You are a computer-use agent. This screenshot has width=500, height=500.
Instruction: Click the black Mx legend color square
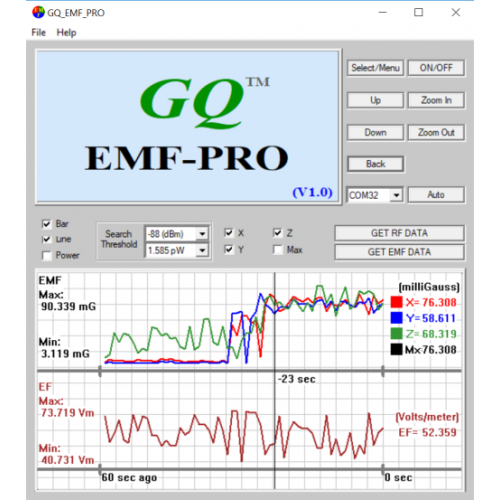click(396, 349)
